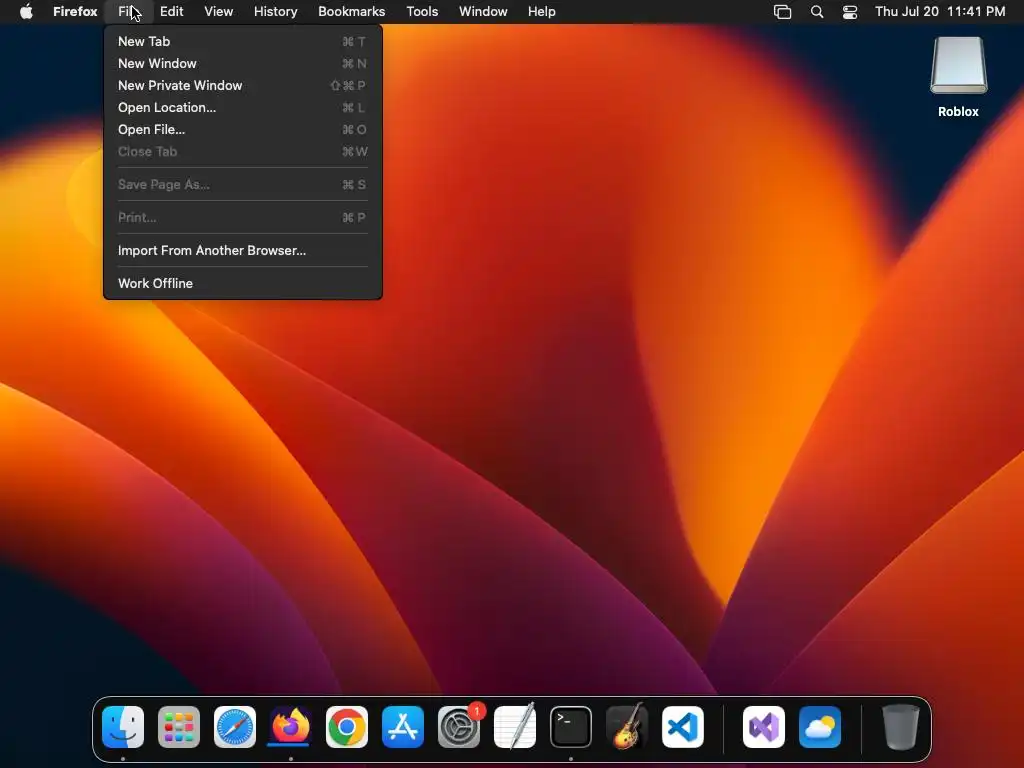Open Launchpad in the Dock

coord(179,727)
